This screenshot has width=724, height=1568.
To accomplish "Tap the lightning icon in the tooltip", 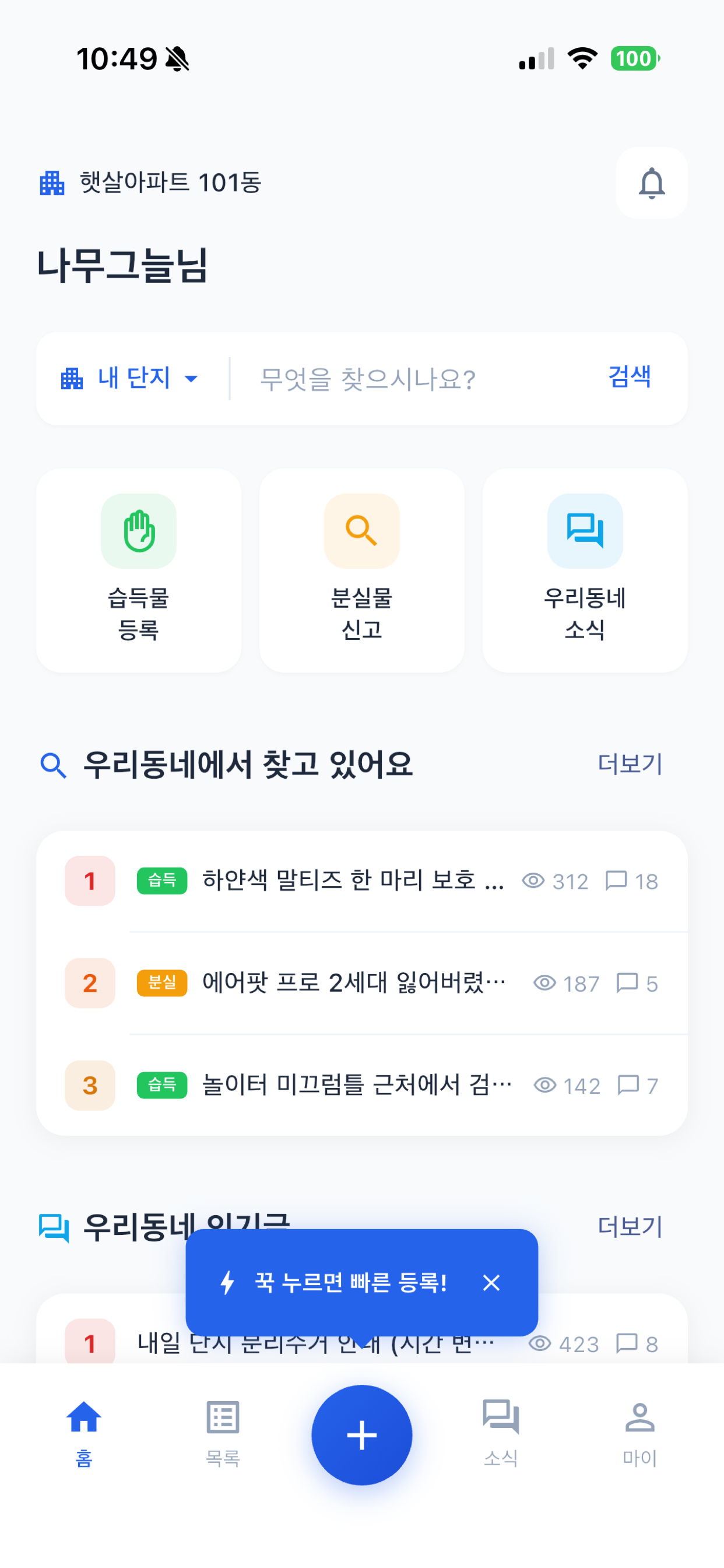I will (227, 1282).
